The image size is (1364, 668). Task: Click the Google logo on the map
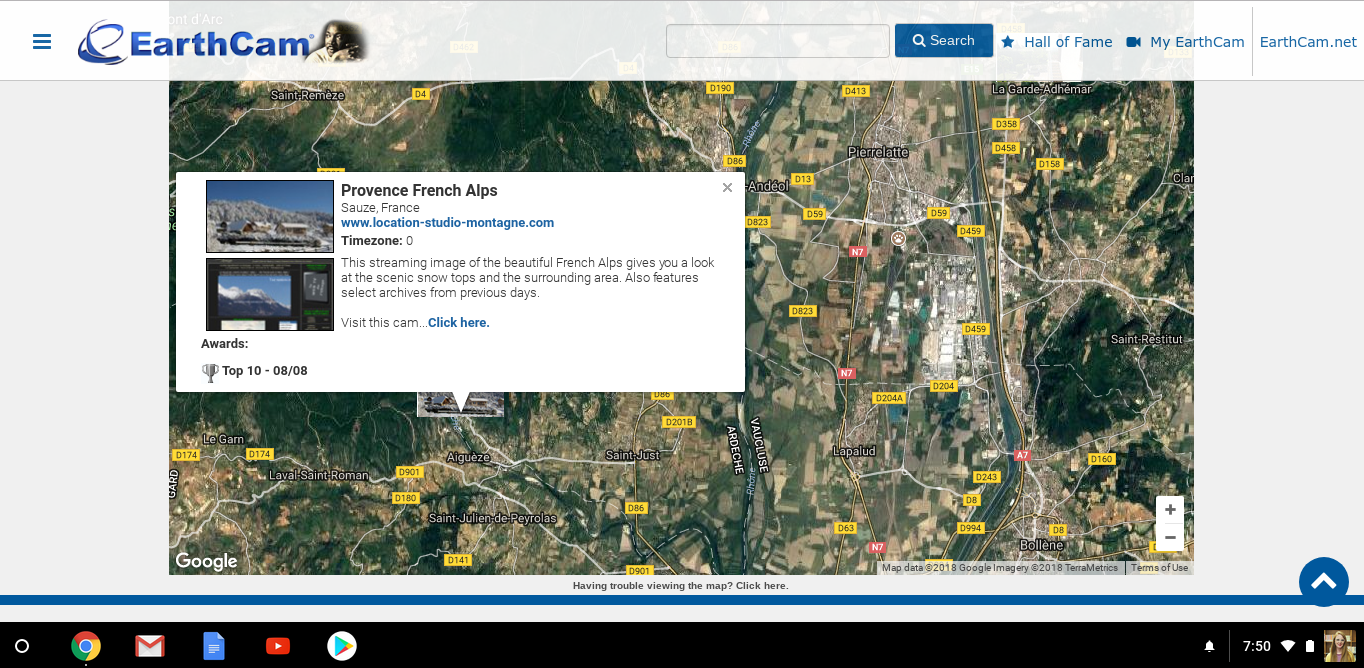click(x=206, y=561)
